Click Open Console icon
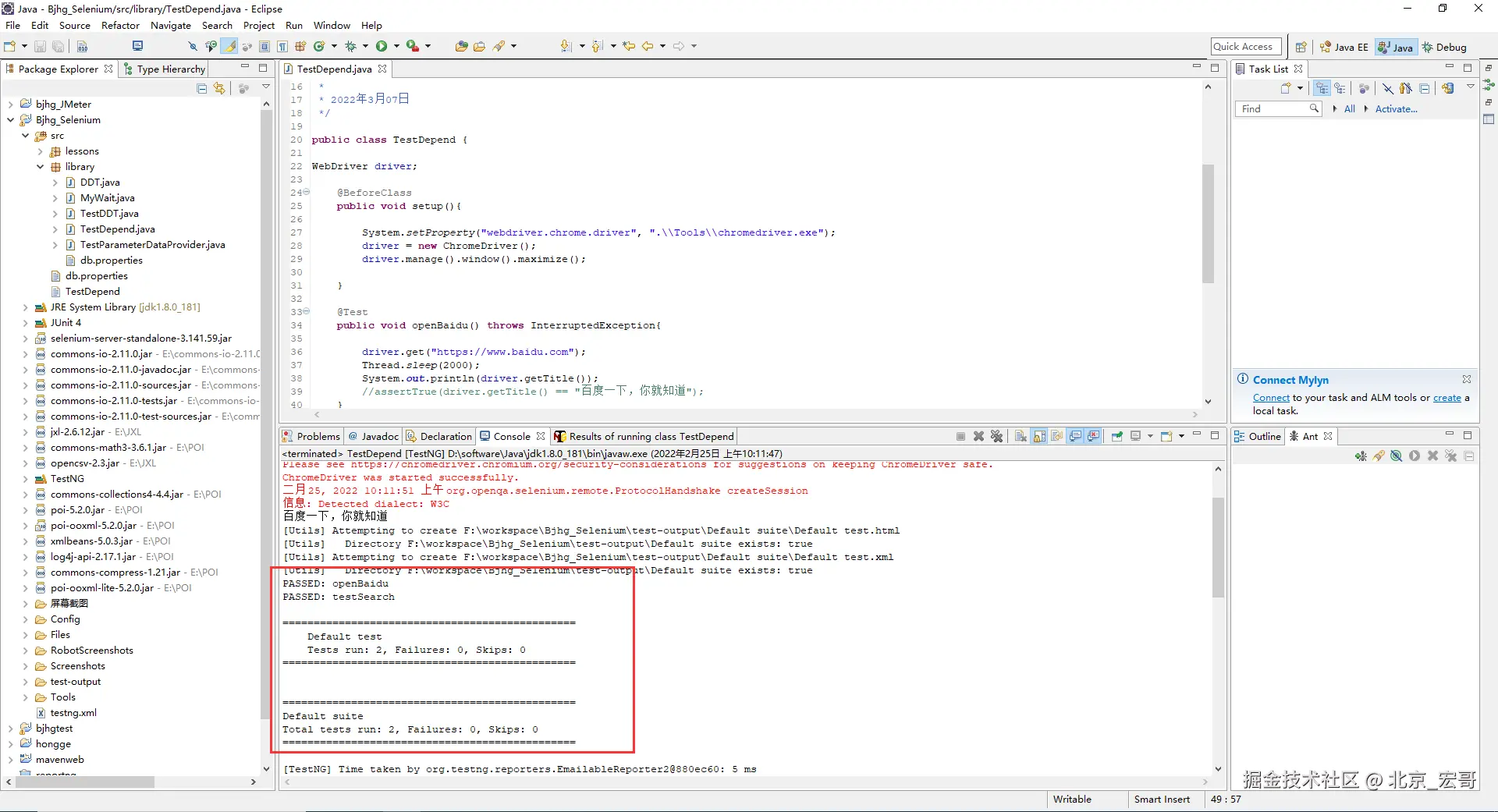1498x812 pixels. point(1166,436)
